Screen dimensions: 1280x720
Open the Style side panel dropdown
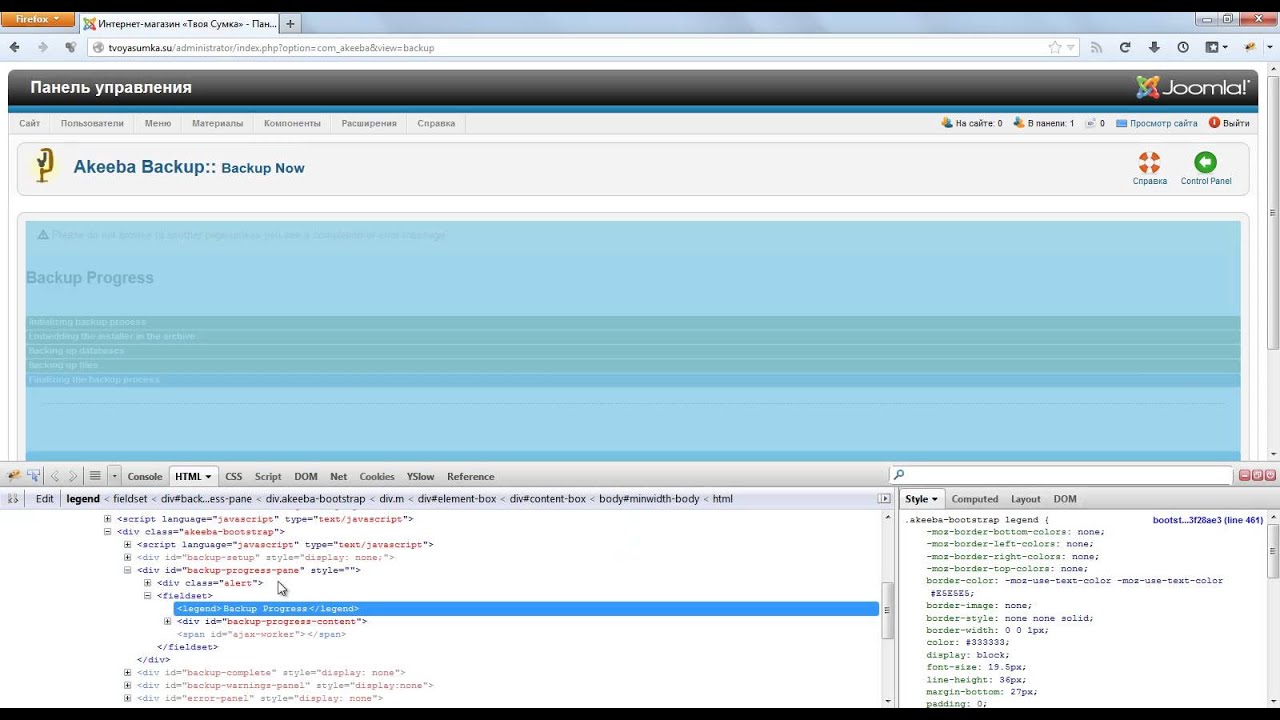click(922, 499)
